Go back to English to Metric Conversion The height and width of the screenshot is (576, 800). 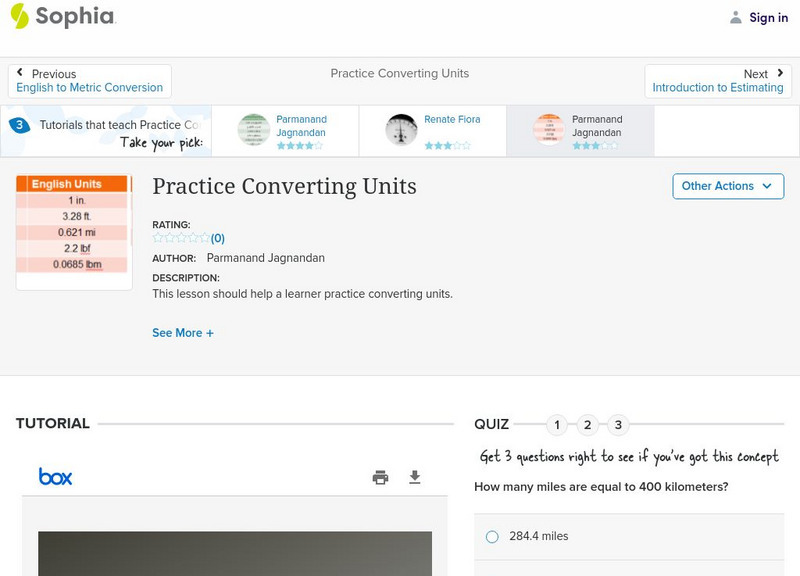pos(89,87)
